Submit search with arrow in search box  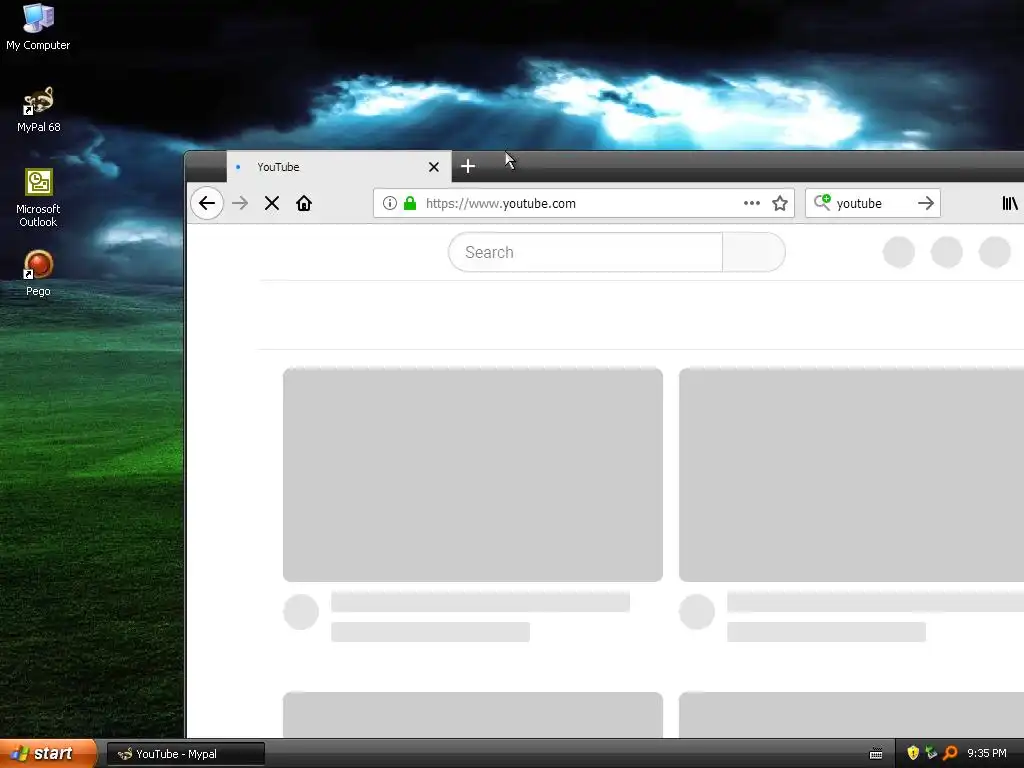tap(925, 203)
